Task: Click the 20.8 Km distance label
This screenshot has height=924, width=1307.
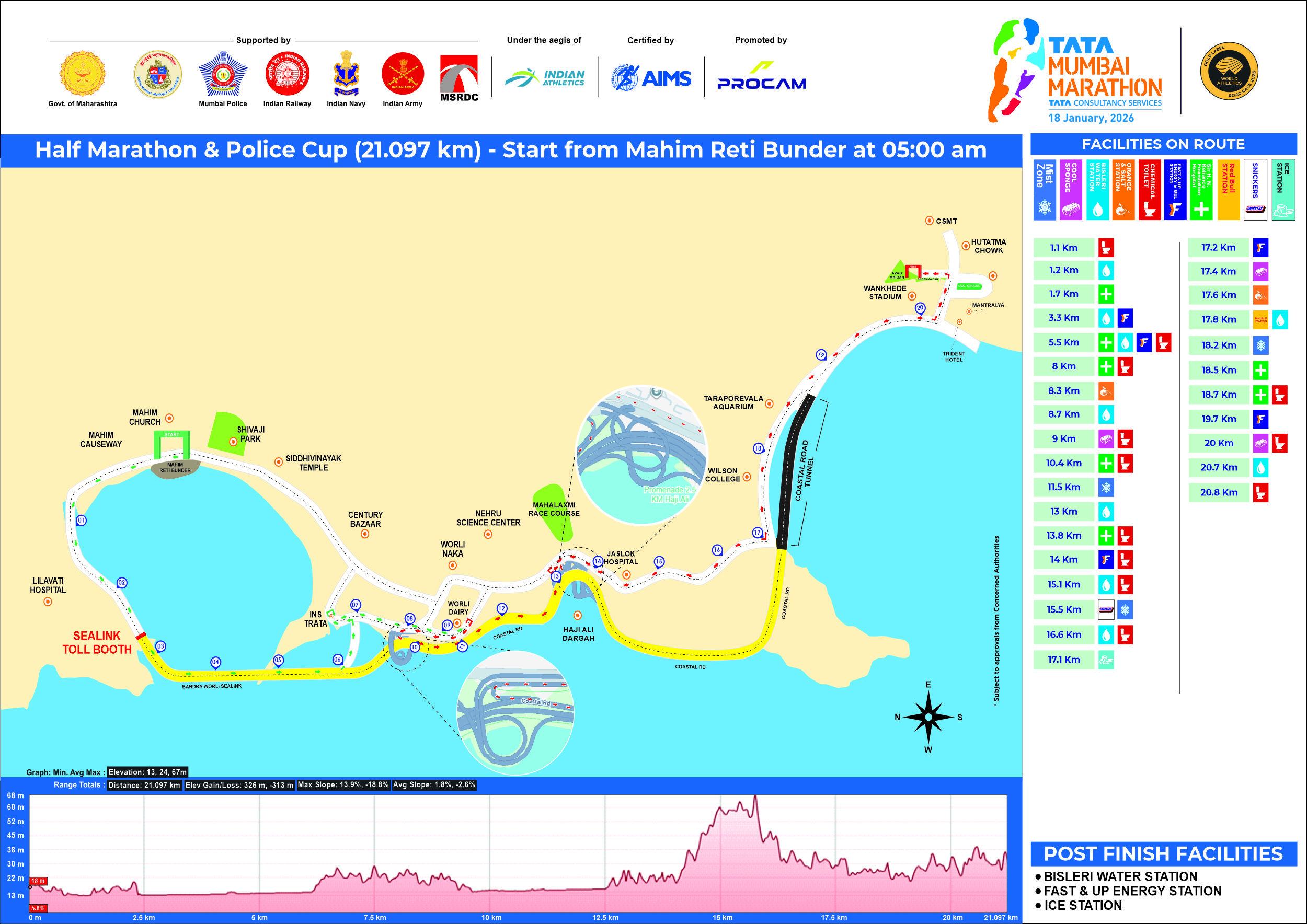Action: (1218, 492)
